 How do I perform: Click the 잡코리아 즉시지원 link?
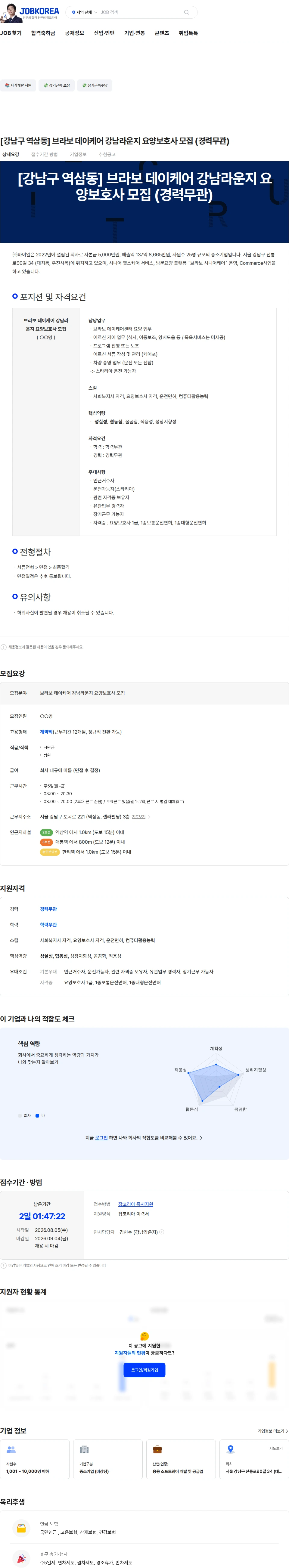(136, 1204)
